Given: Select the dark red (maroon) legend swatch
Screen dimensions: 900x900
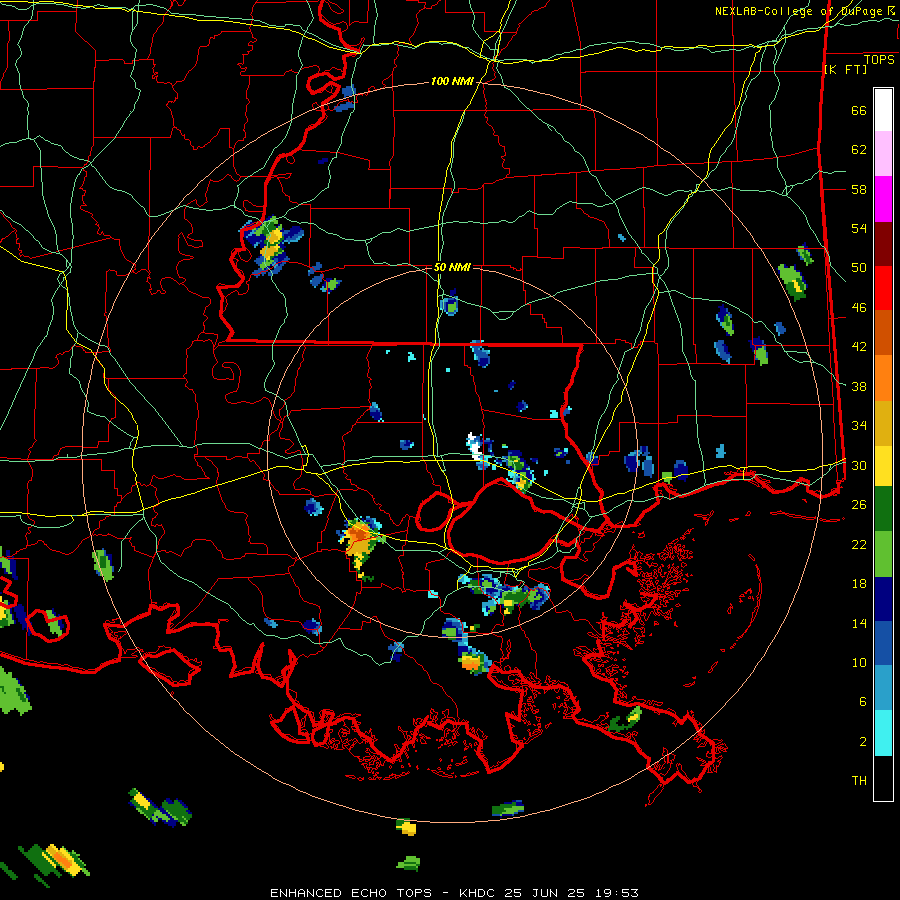Looking at the screenshot, I should (x=883, y=243).
